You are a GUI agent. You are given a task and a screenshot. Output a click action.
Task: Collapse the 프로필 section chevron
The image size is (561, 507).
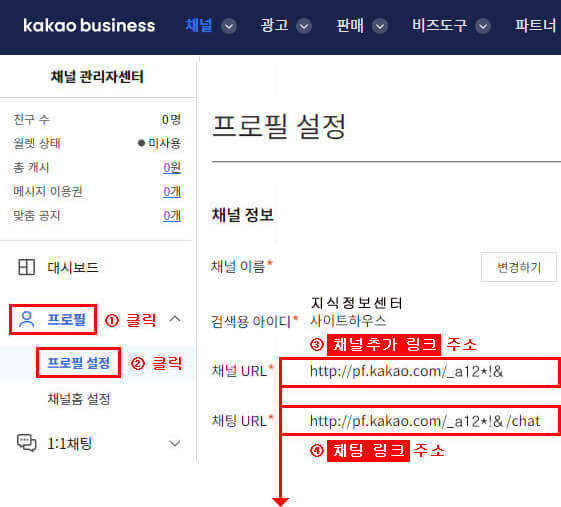pos(175,318)
